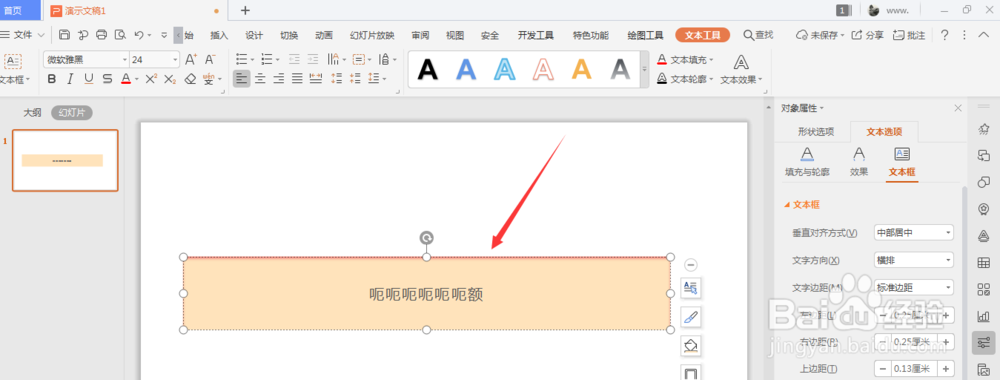Viewport: 1000px width, 380px height.
Task: Open 效果 section in text options
Action: click(x=859, y=162)
